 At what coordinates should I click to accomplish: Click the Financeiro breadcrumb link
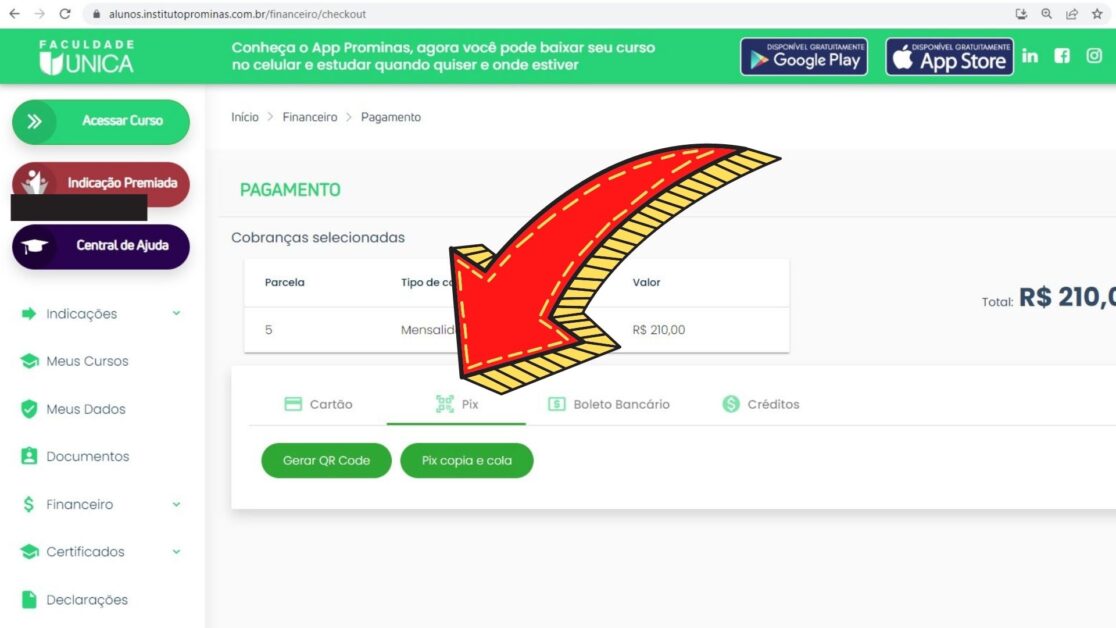coord(310,117)
